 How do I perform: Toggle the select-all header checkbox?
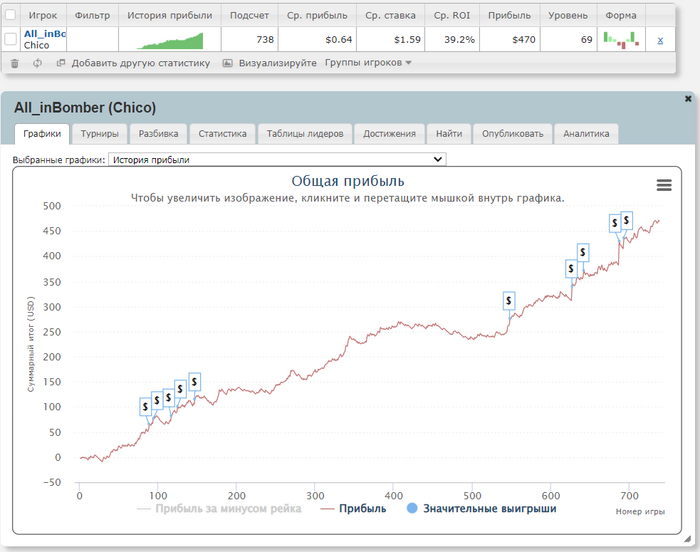point(10,15)
